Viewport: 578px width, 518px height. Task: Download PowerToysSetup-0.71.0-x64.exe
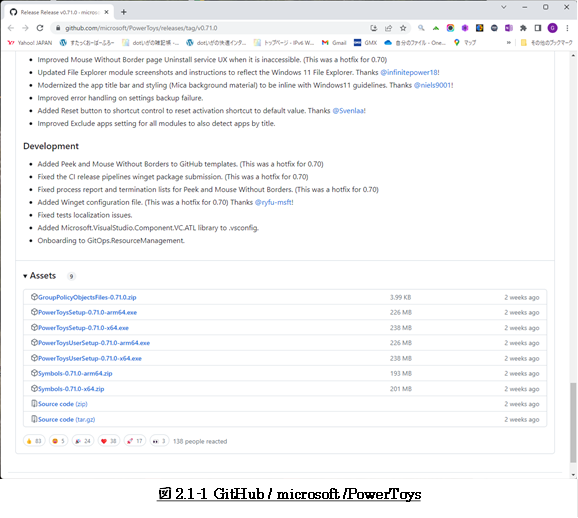click(x=83, y=328)
